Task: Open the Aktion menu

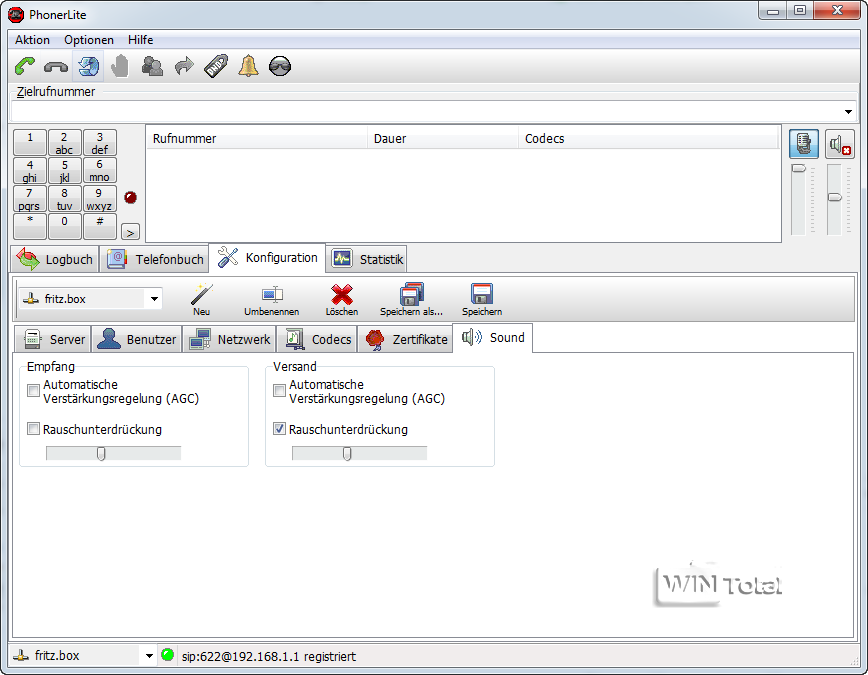Action: (32, 40)
